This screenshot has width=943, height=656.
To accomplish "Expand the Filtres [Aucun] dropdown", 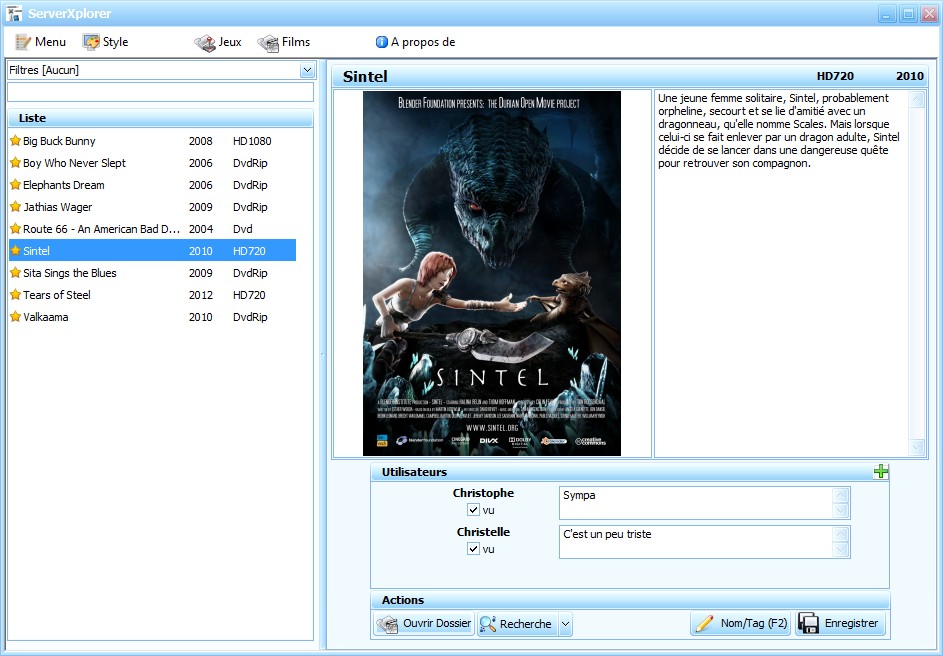I will (x=307, y=70).
